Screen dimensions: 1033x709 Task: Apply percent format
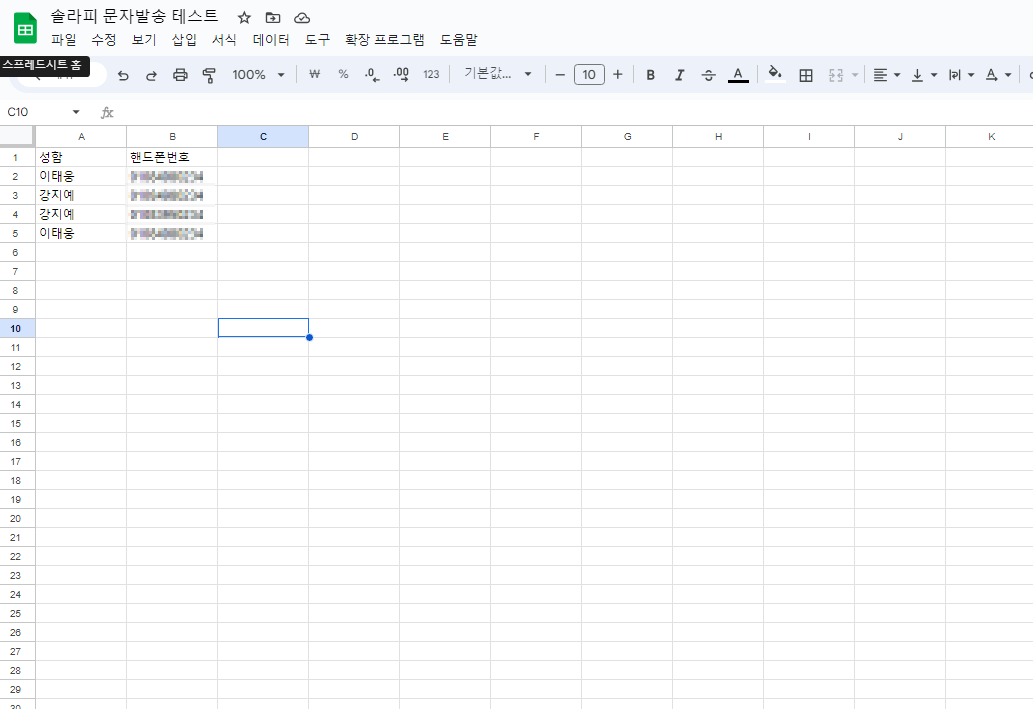point(343,74)
